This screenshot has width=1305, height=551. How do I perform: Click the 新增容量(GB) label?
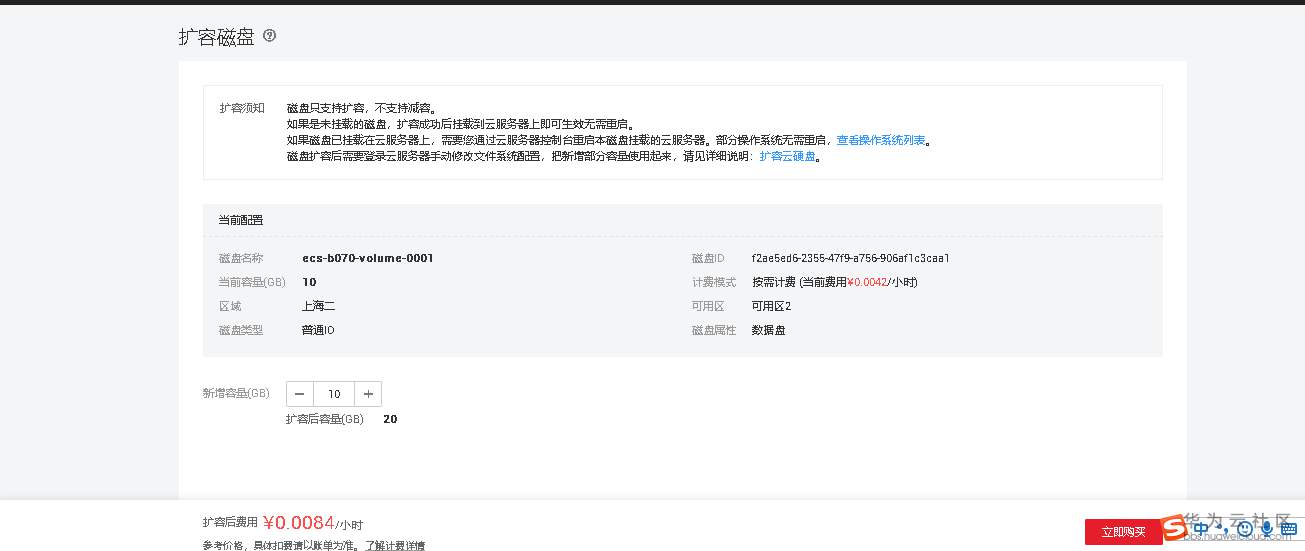tap(236, 394)
